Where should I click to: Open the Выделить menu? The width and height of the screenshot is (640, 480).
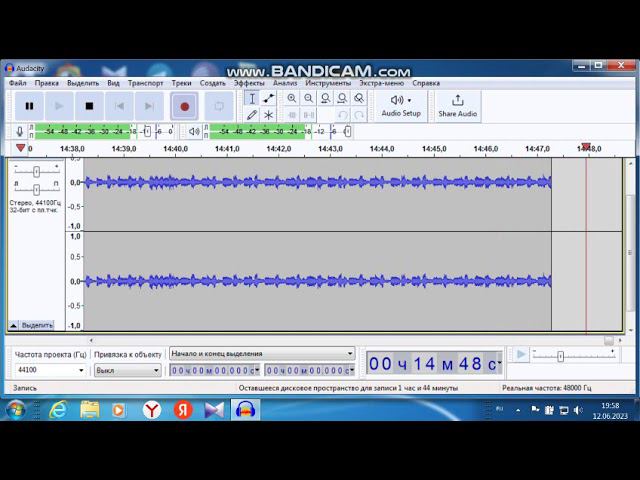[83, 83]
